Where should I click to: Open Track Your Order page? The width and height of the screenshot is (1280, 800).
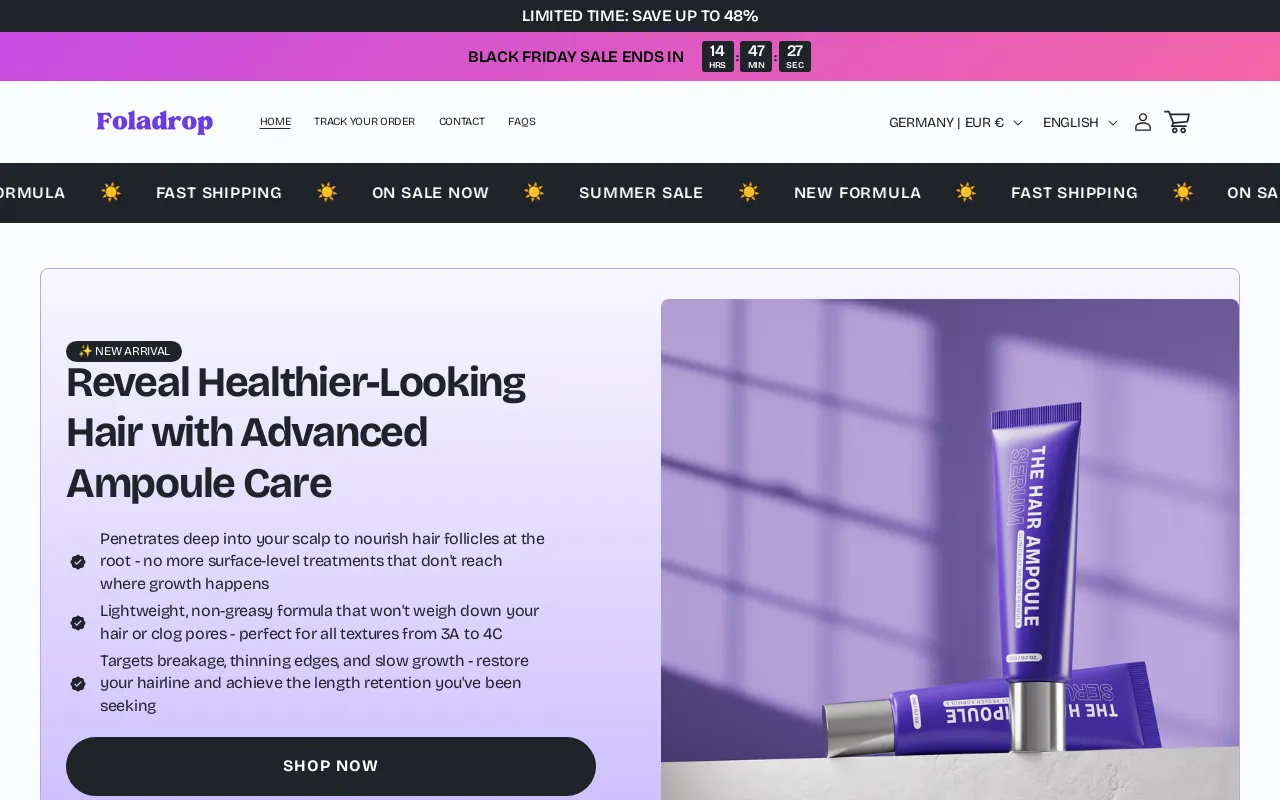point(364,122)
